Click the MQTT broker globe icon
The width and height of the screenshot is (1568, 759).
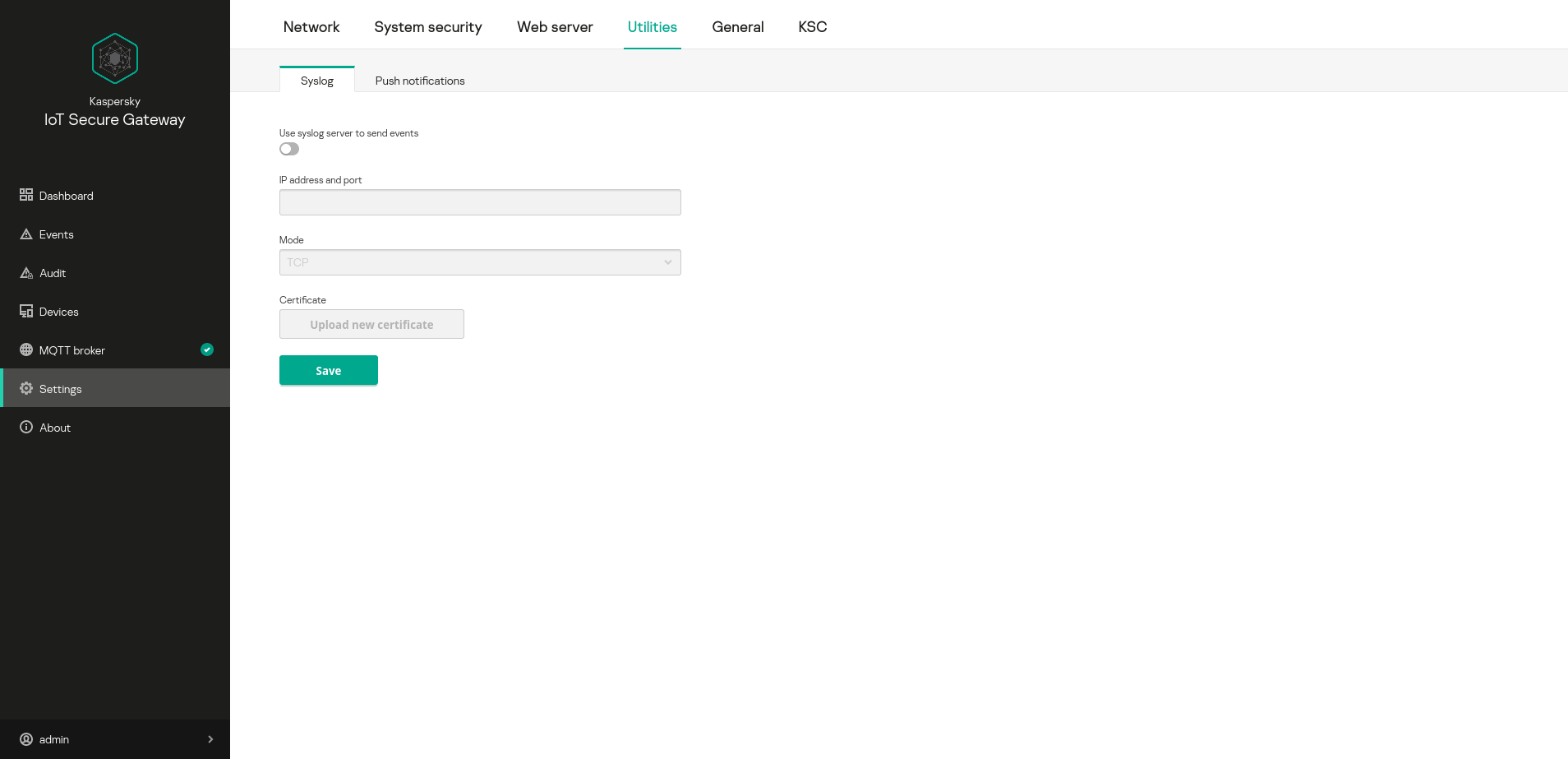point(26,349)
